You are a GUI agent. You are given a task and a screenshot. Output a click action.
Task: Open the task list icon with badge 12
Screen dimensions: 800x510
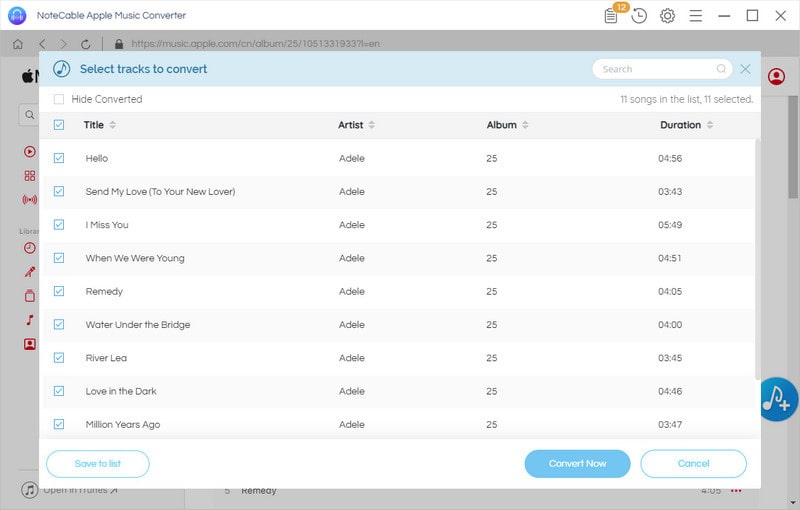click(612, 16)
